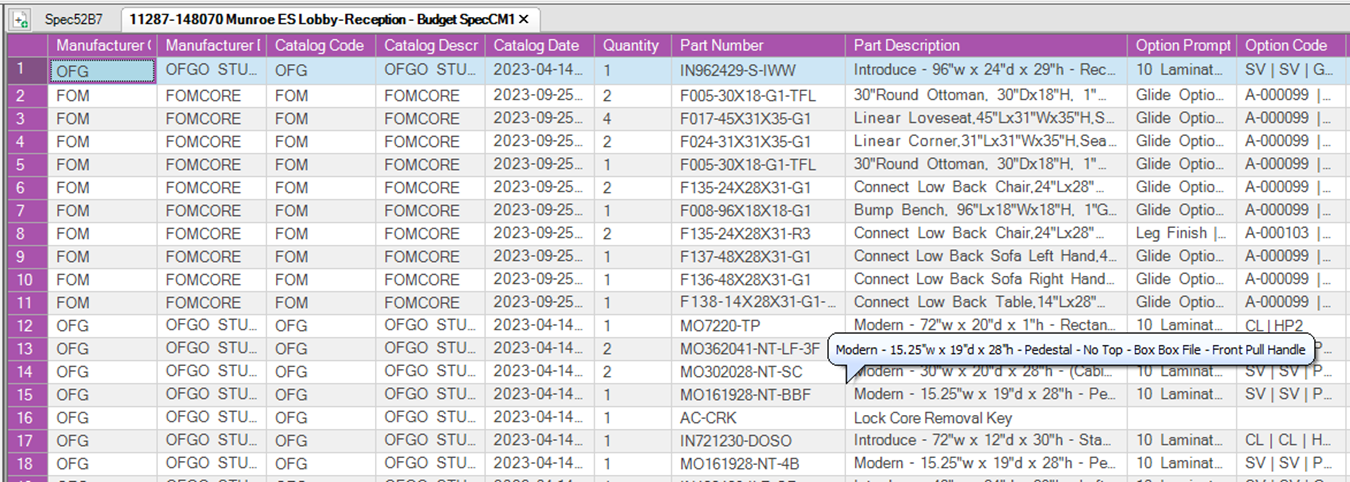Select the 11287-148070 Munroe ES Lobby-Reception tab
Image resolution: width=1350 pixels, height=482 pixels.
point(322,19)
